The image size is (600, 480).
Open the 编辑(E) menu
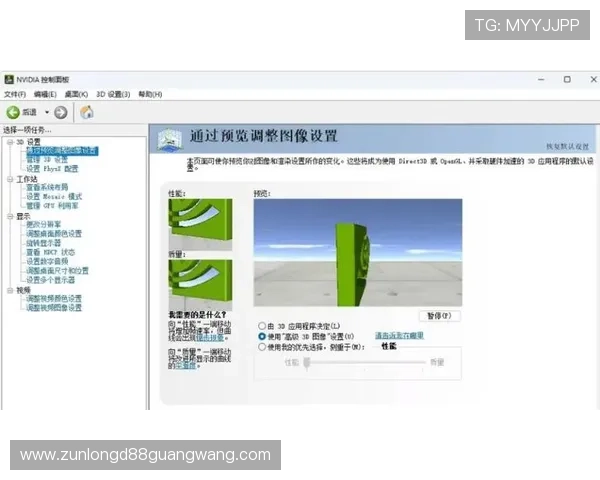coord(45,94)
